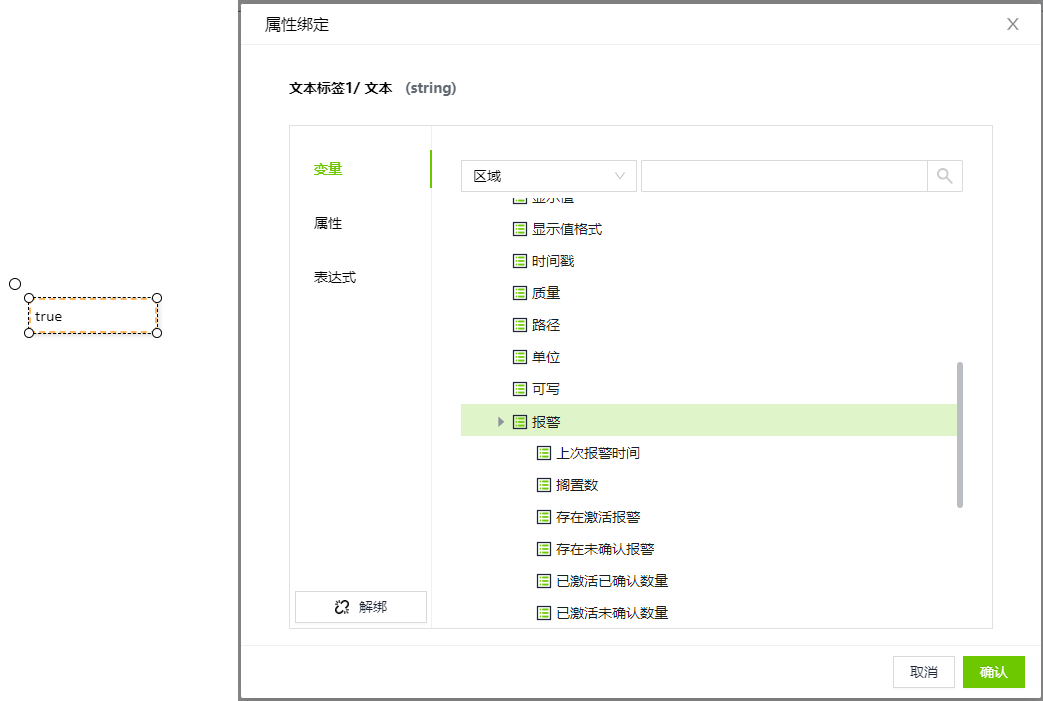Switch to the 属性 tab

(x=328, y=223)
